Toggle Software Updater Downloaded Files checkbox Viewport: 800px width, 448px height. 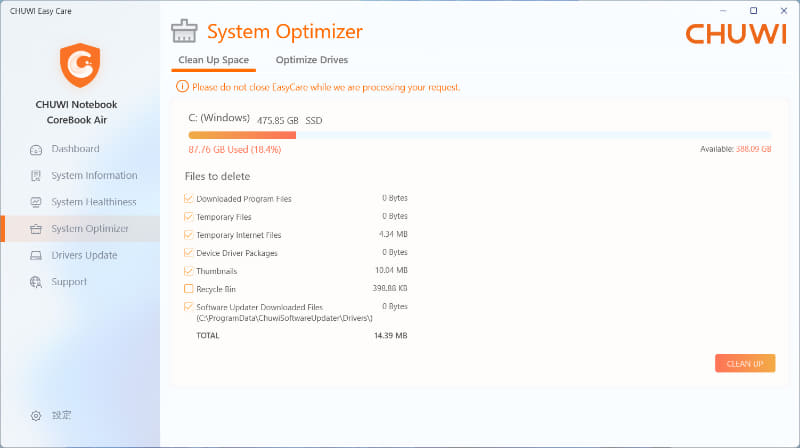(188, 307)
